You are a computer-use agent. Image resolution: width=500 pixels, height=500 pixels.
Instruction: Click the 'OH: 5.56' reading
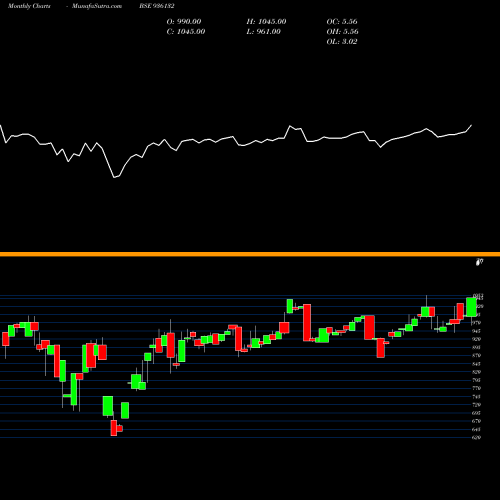click(x=342, y=32)
